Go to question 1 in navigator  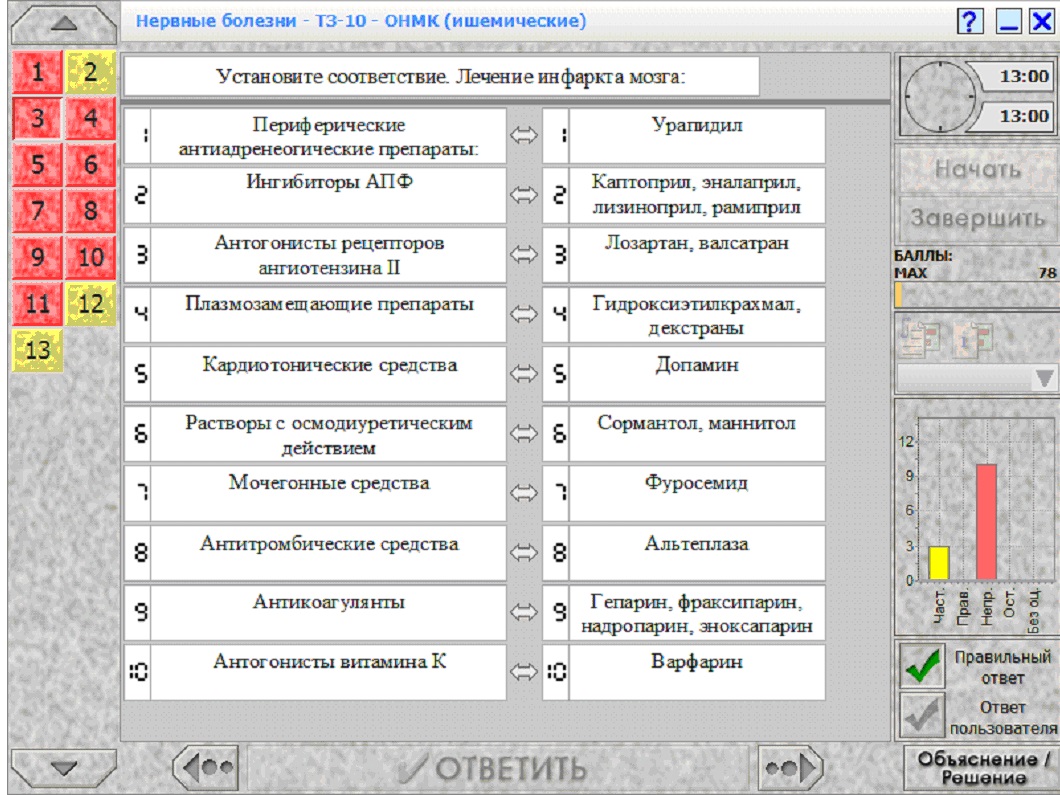37,72
